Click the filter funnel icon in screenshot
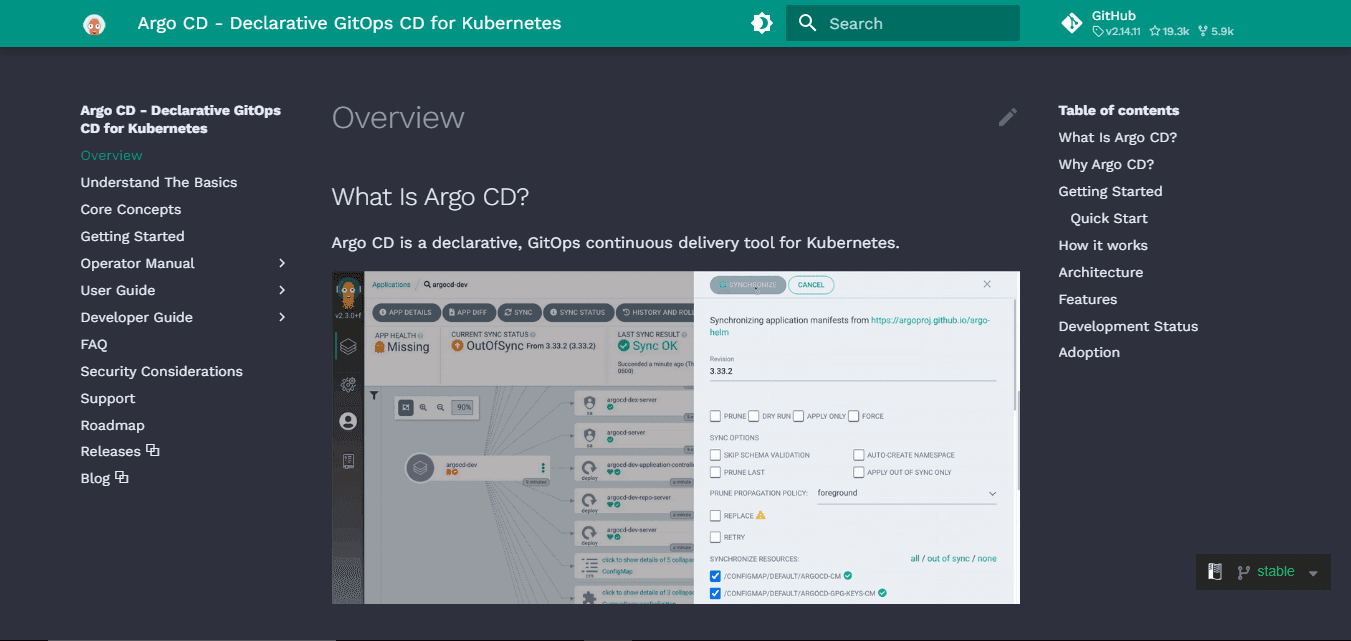This screenshot has width=1351, height=641. 374,396
